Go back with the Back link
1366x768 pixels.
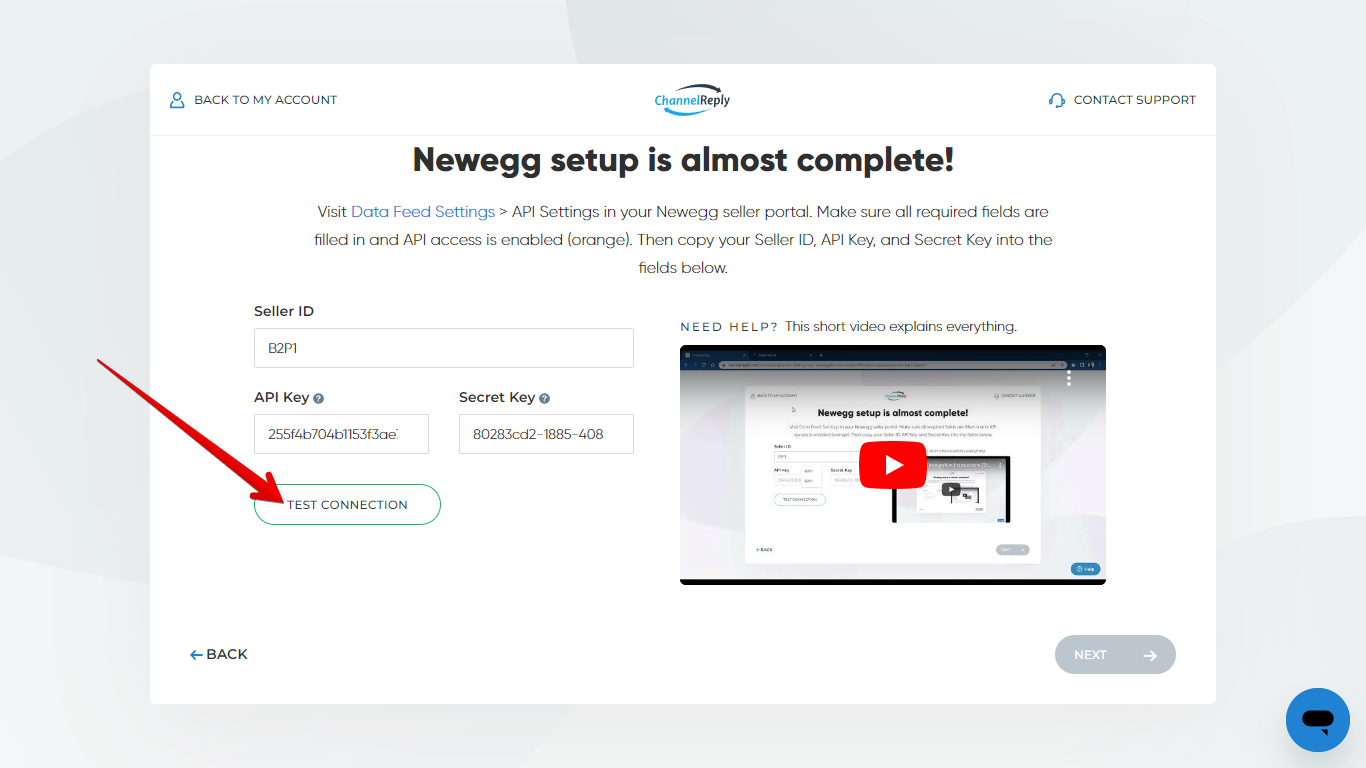click(x=219, y=654)
